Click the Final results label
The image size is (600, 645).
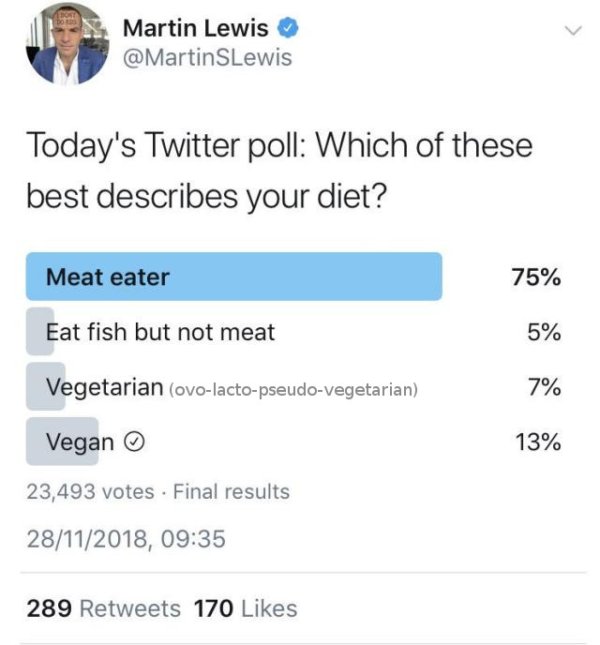tap(231, 492)
